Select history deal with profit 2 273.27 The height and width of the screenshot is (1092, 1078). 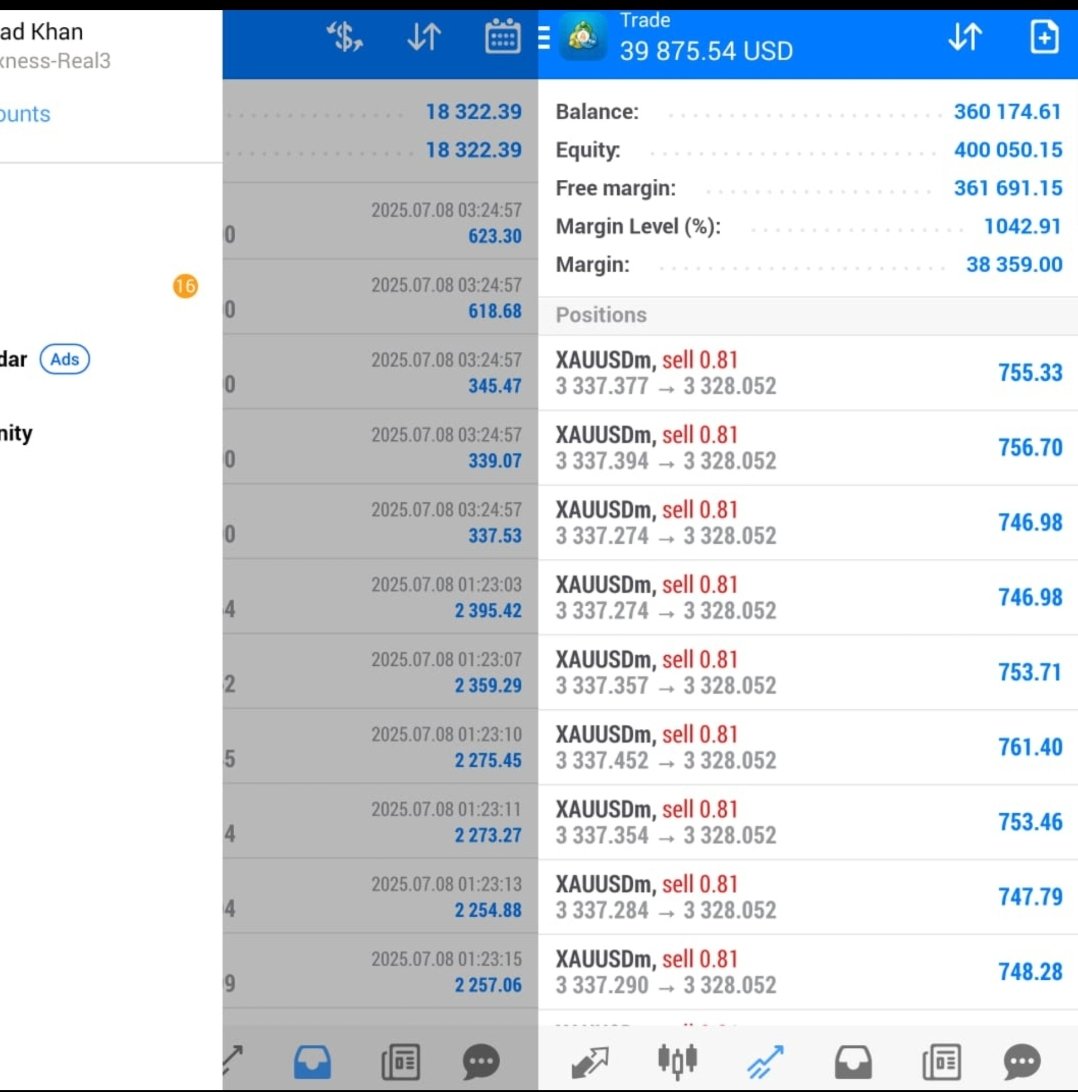click(380, 821)
